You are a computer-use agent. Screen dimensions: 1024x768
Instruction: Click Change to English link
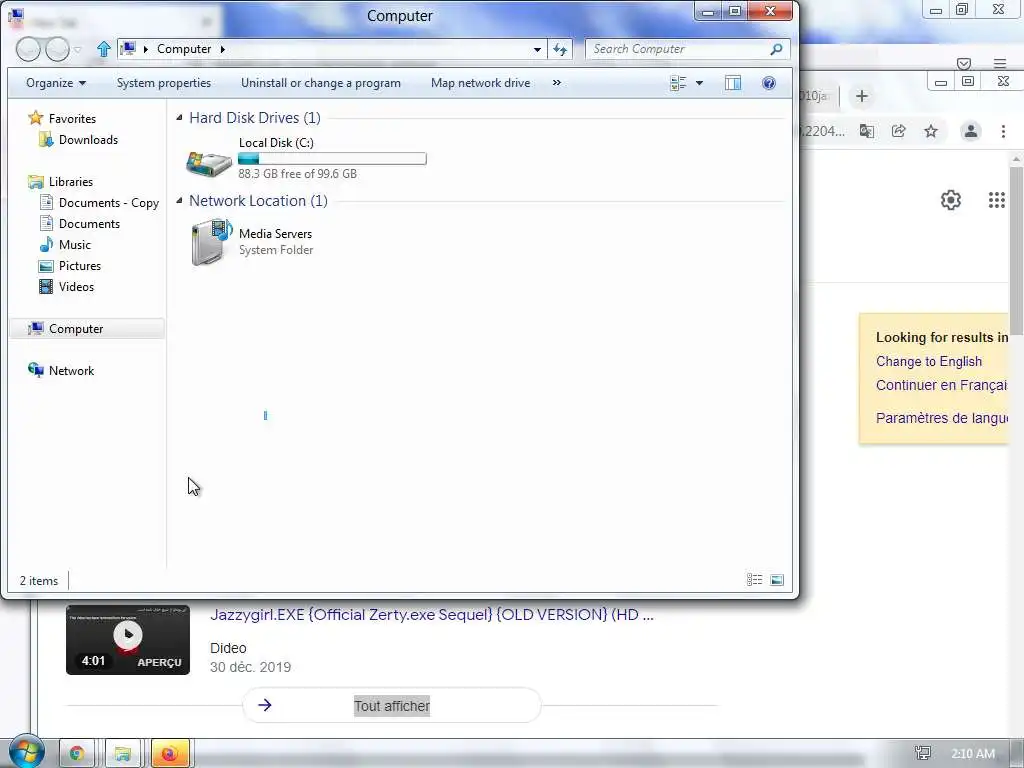click(929, 361)
